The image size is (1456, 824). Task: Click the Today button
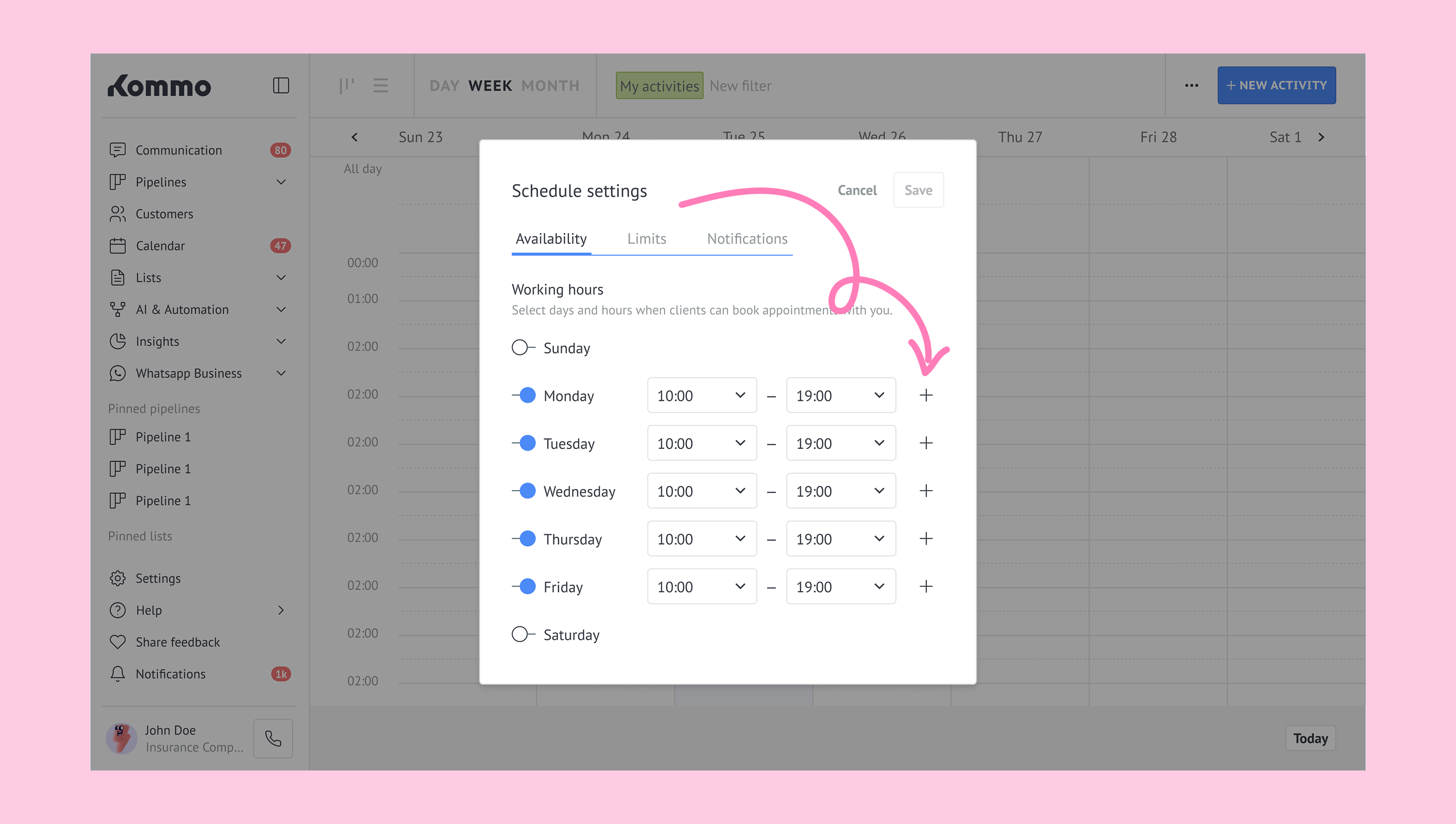pyautogui.click(x=1310, y=738)
